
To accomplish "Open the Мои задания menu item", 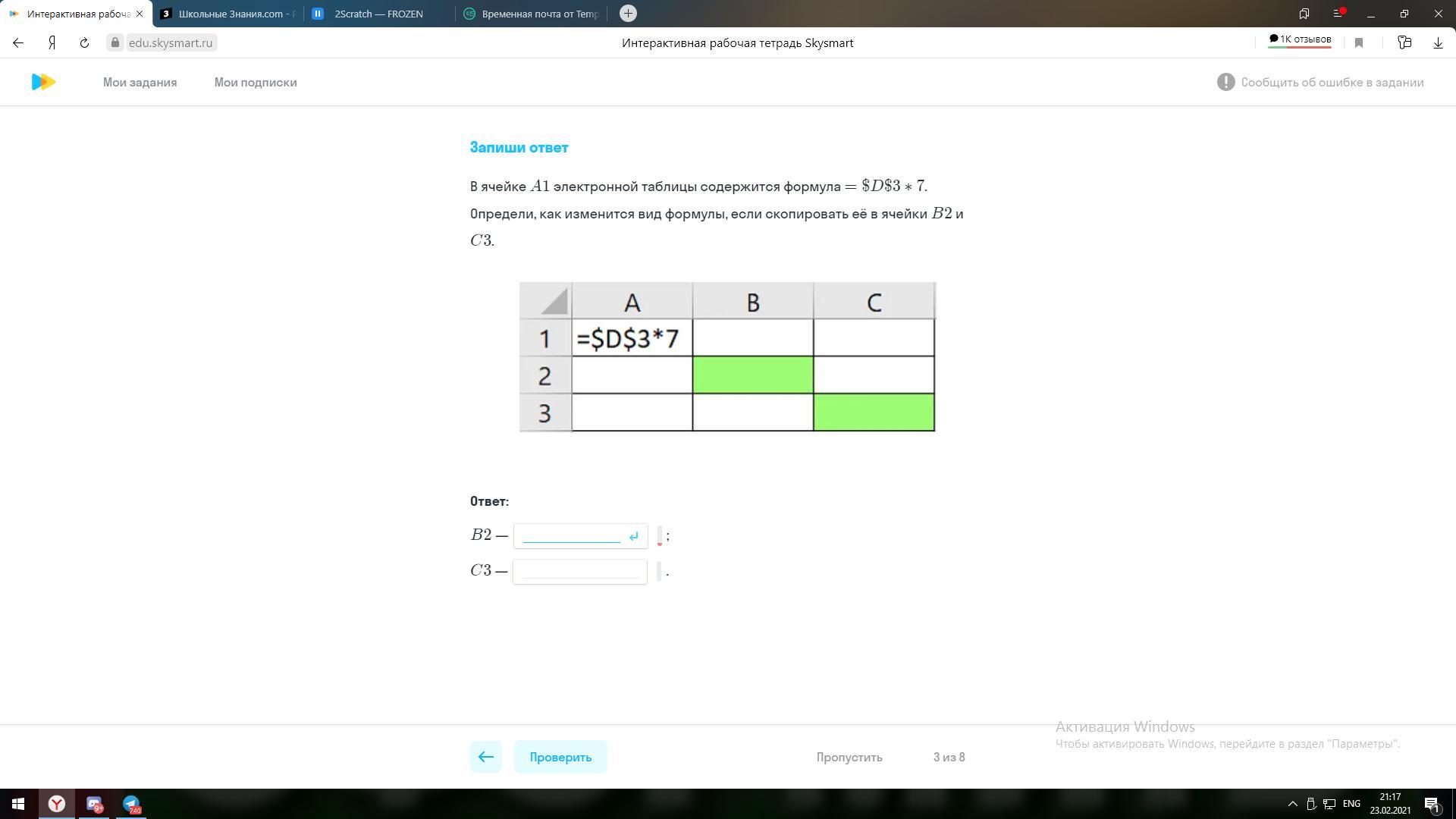I will (x=140, y=82).
